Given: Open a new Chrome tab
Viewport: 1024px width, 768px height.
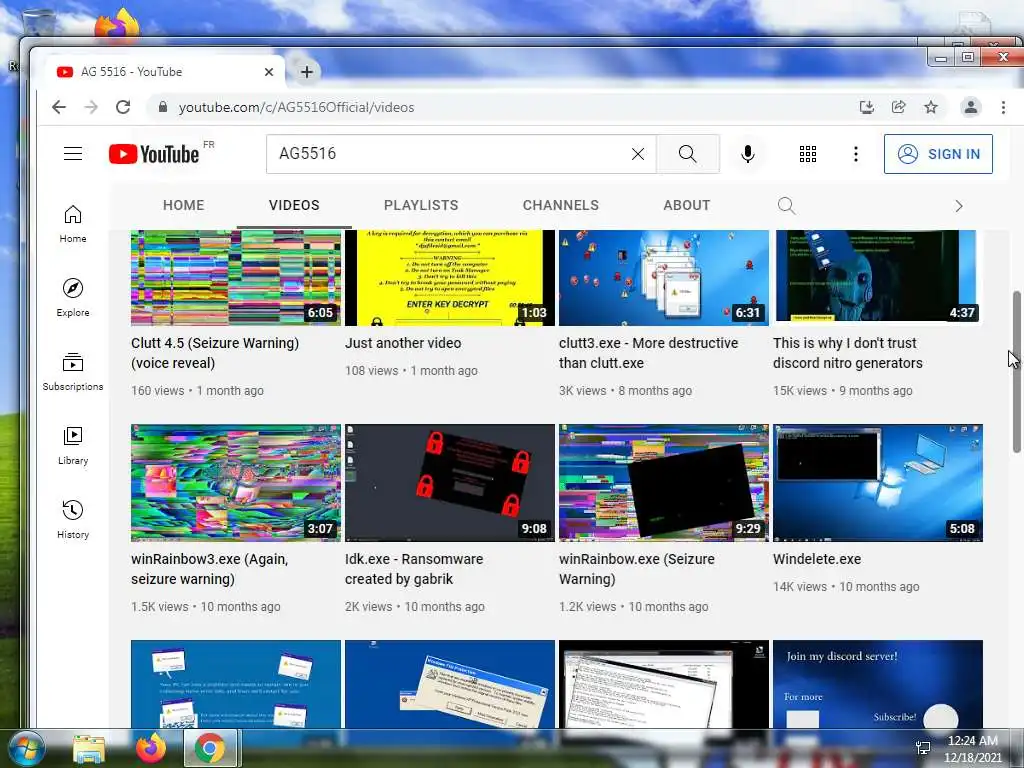Looking at the screenshot, I should 306,72.
